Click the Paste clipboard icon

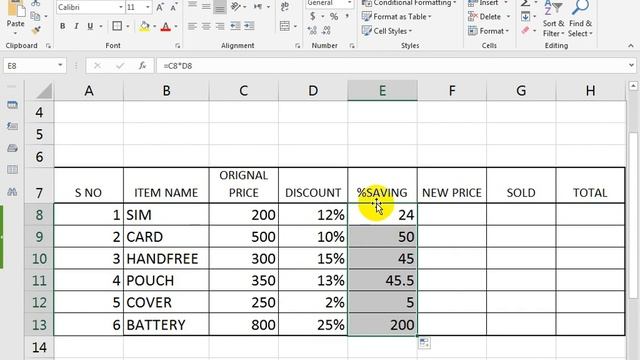click(16, 8)
